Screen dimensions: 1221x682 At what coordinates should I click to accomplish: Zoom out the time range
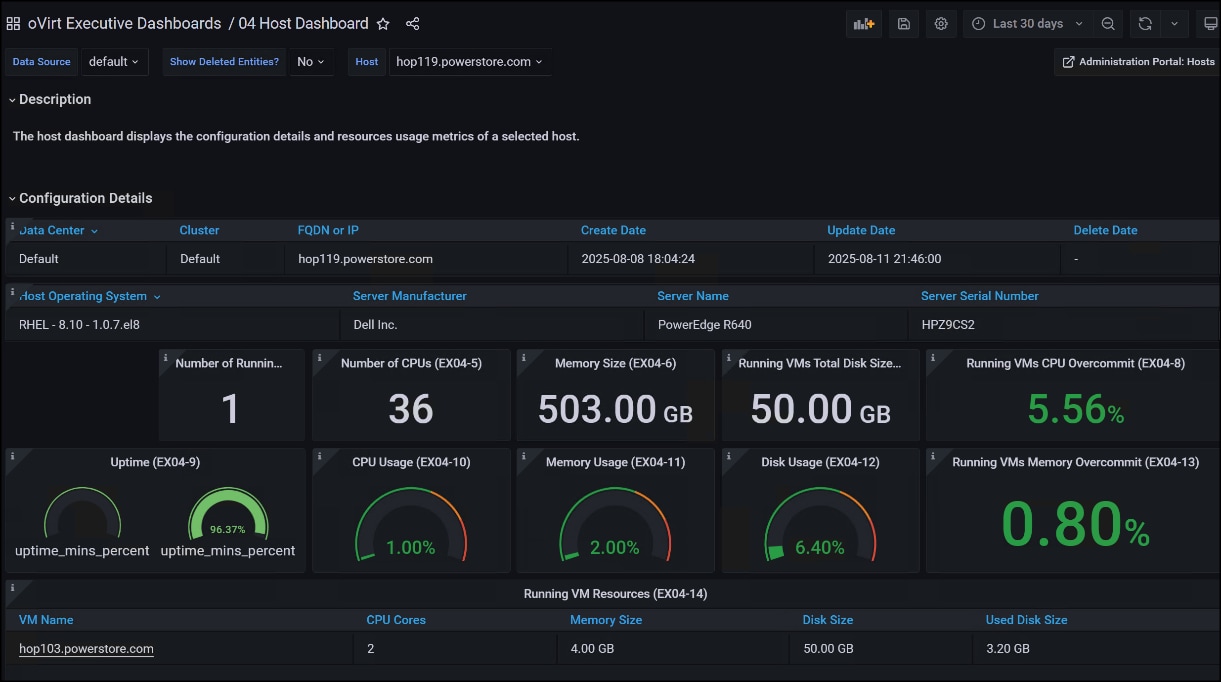1108,24
